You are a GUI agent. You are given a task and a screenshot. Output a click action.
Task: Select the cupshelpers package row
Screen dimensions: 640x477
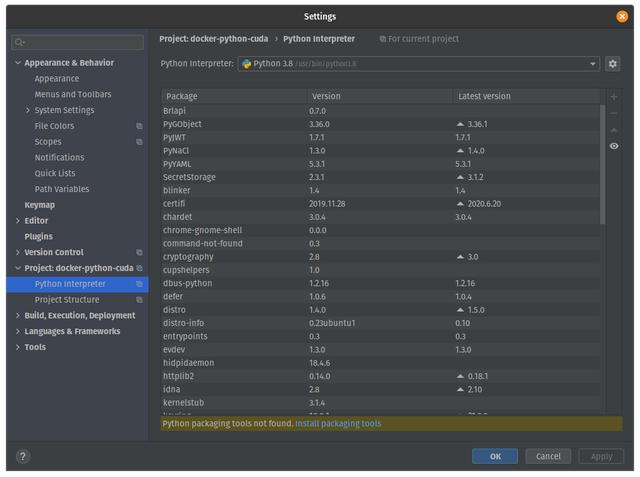coord(380,270)
